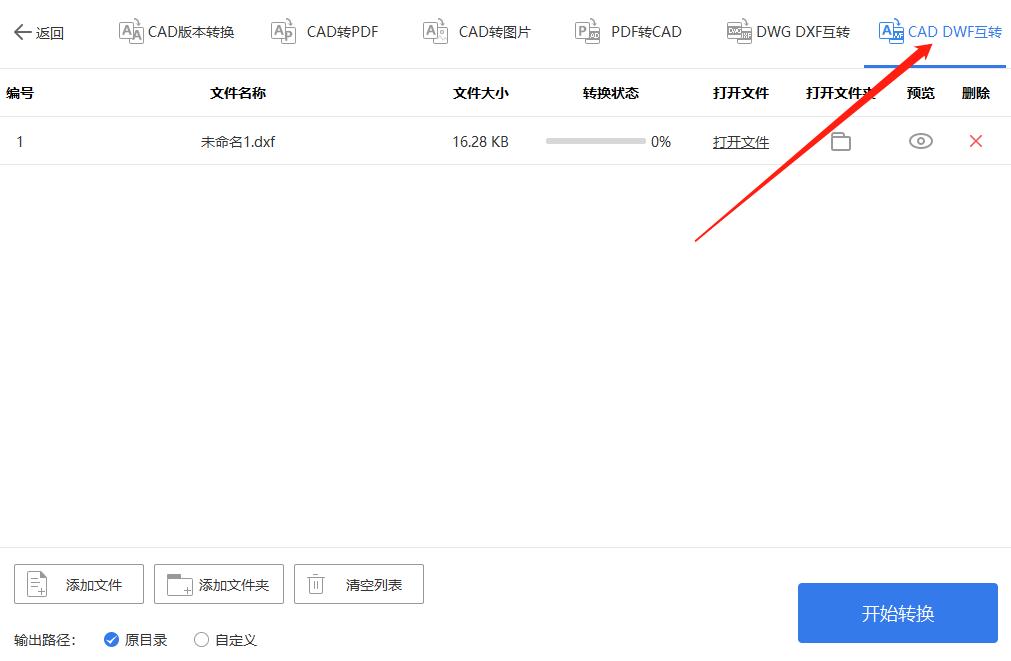This screenshot has height=661, width=1011.
Task: Select the 原目录 output path option
Action: 112,639
